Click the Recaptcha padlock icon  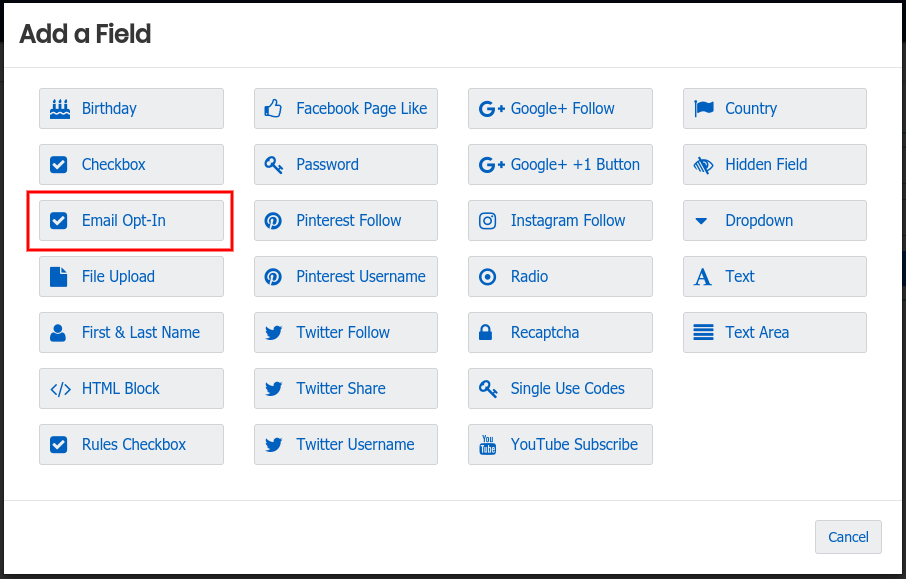pyautogui.click(x=488, y=333)
